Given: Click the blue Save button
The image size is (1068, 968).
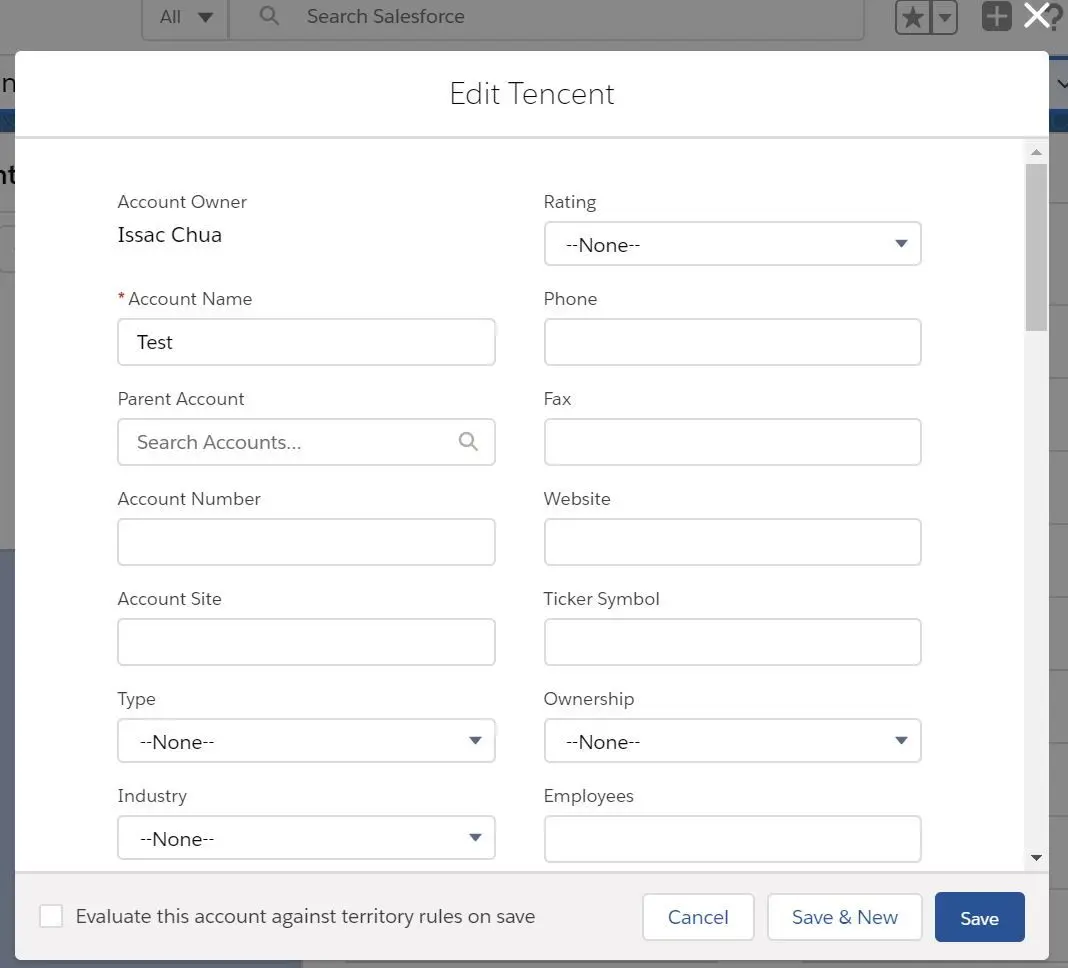Looking at the screenshot, I should pos(979,918).
